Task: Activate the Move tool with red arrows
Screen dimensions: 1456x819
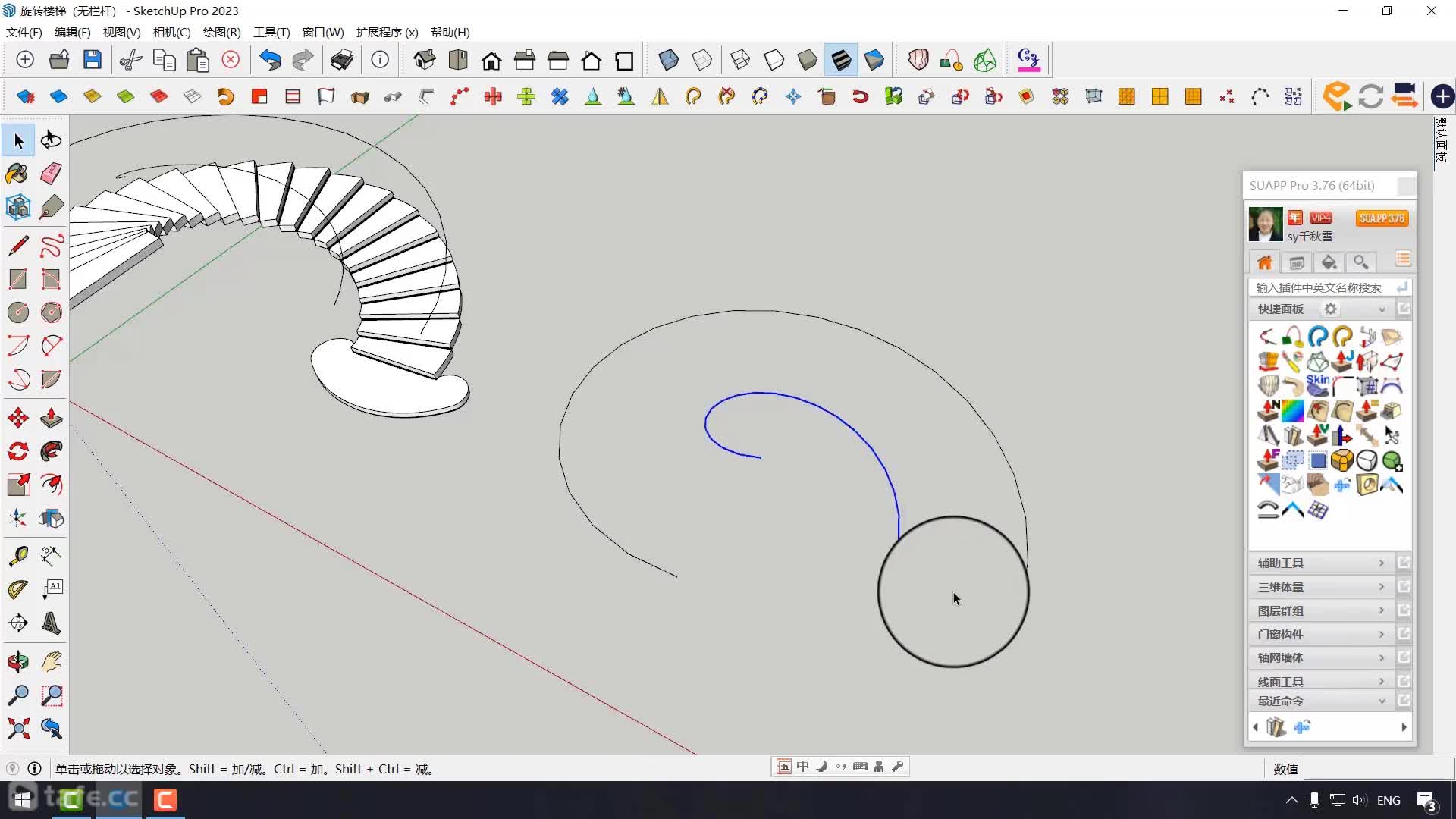Action: (17, 418)
